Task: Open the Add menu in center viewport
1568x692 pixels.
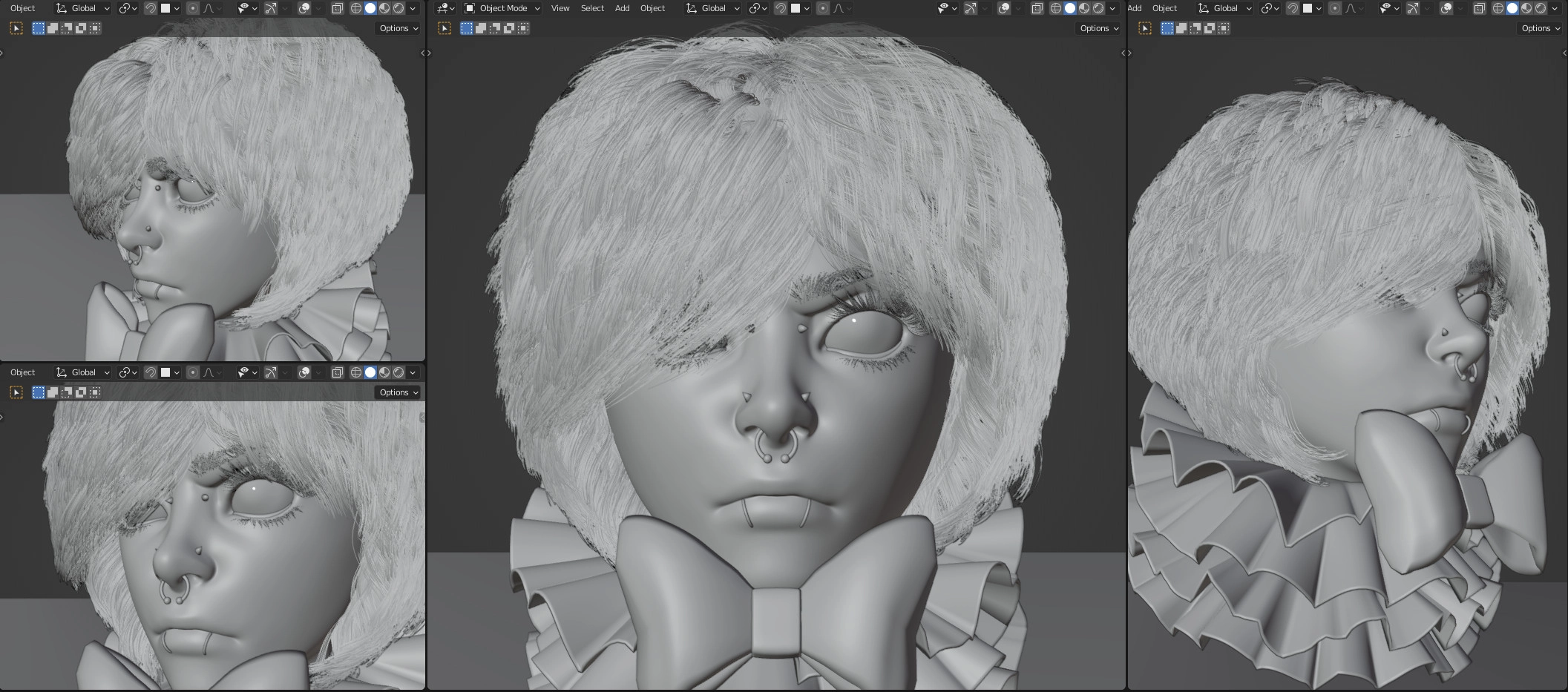Action: pos(622,8)
